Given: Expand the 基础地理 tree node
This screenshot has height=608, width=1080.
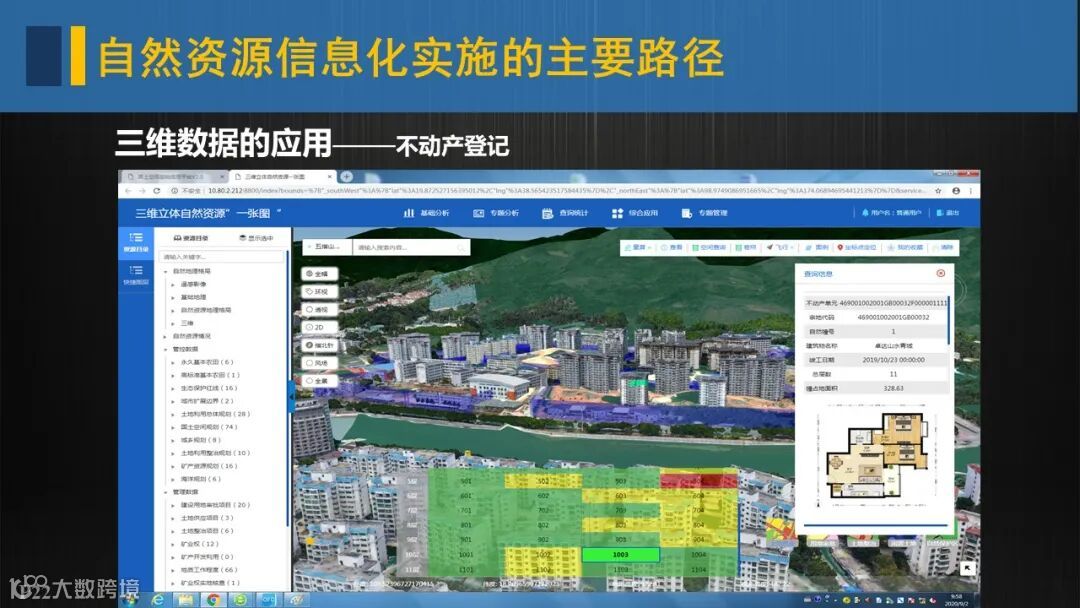Looking at the screenshot, I should 173,297.
